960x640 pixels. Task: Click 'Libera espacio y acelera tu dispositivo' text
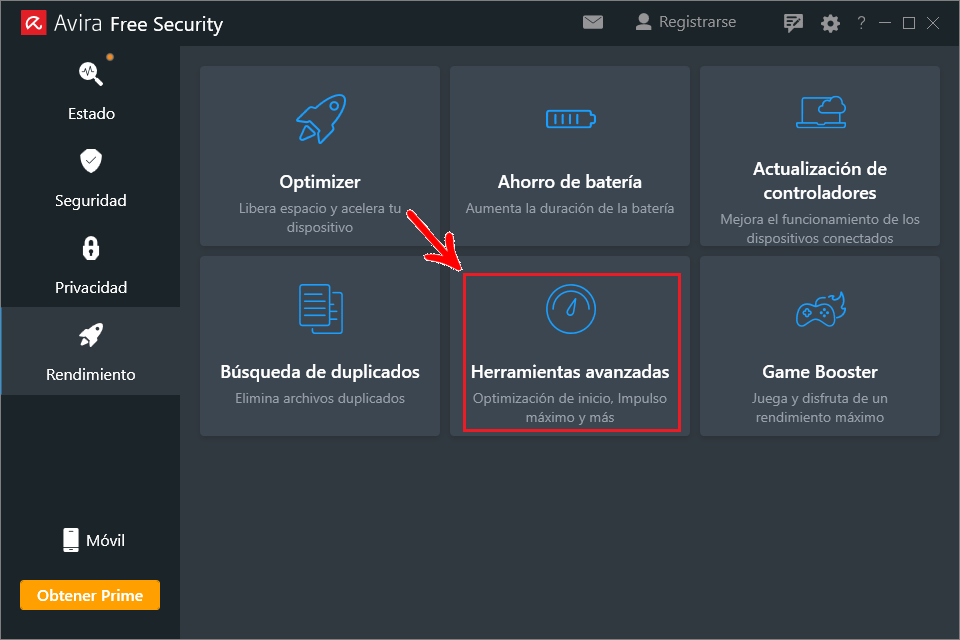click(x=320, y=217)
